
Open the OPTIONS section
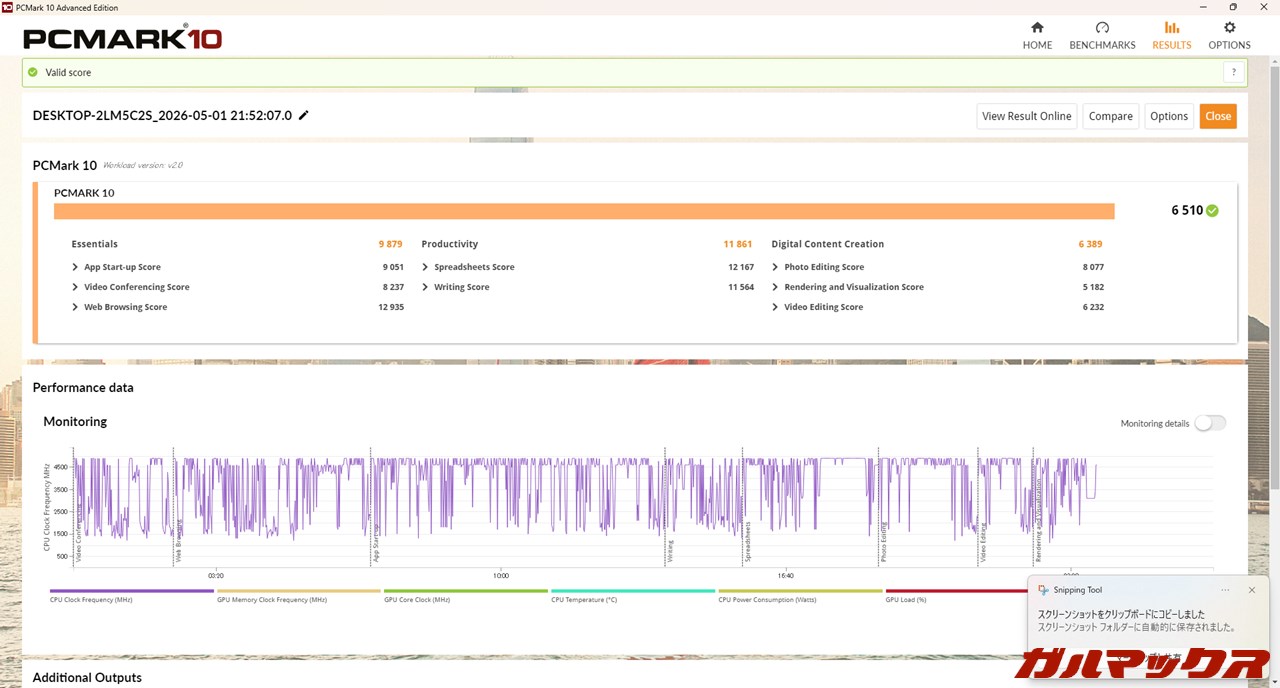[1229, 35]
